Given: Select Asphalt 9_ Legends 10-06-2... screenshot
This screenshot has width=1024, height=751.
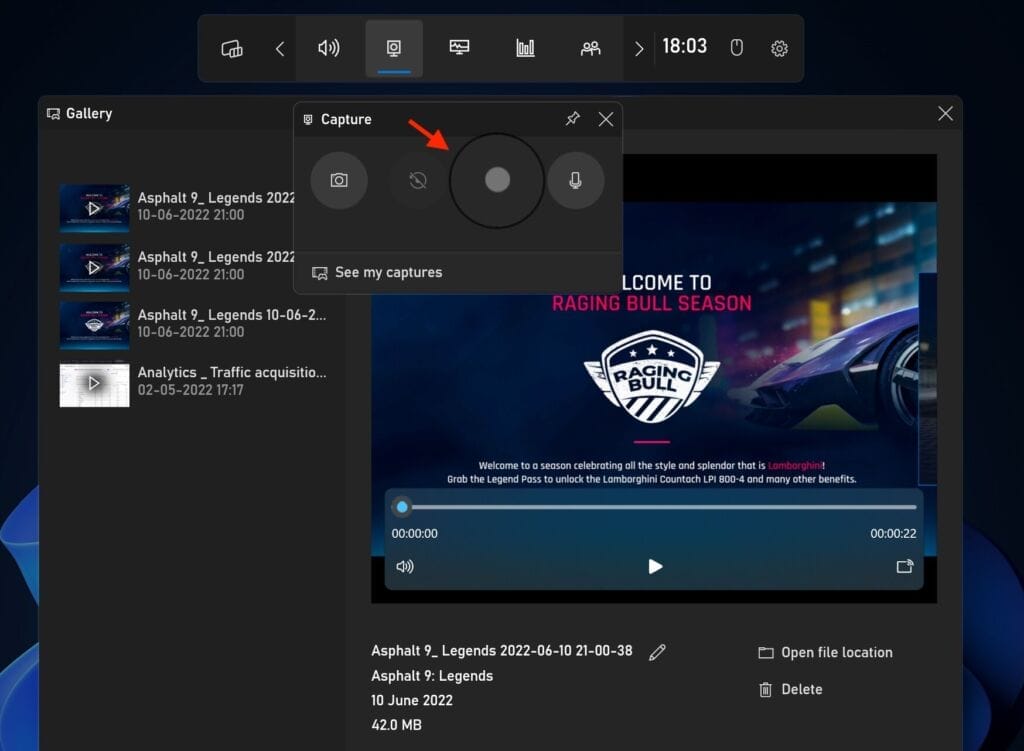Looking at the screenshot, I should point(193,325).
